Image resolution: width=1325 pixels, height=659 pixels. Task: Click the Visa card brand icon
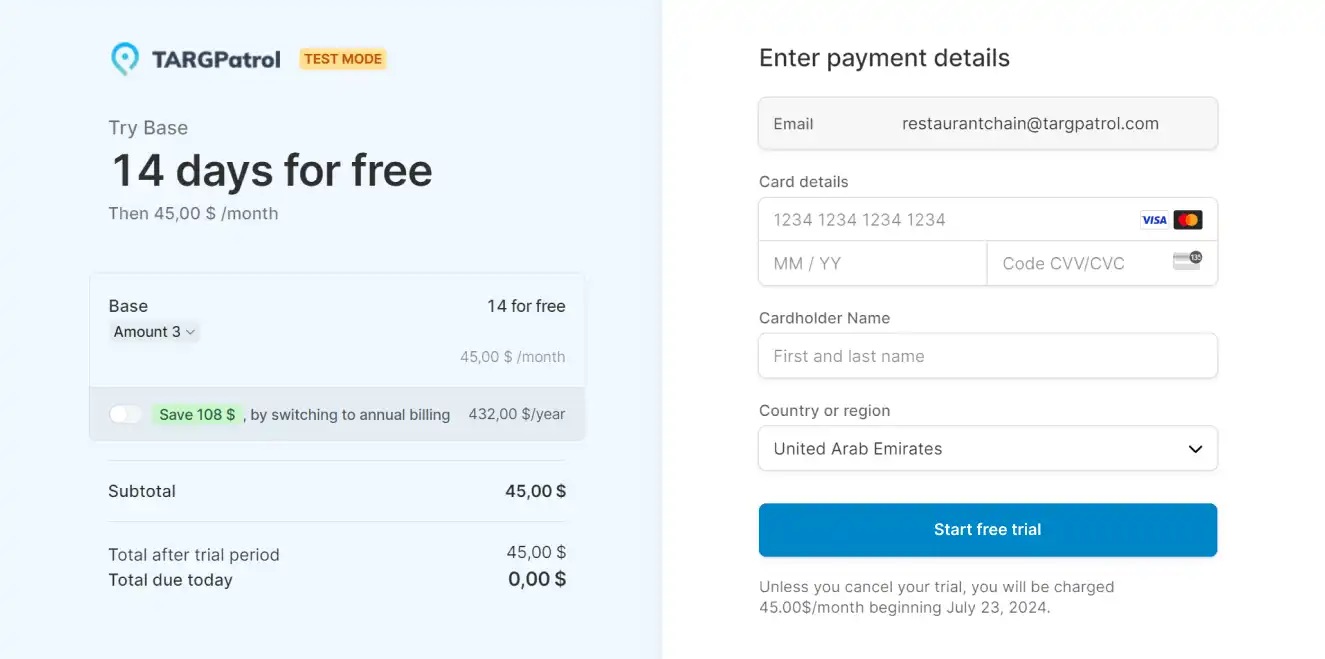coord(1153,219)
